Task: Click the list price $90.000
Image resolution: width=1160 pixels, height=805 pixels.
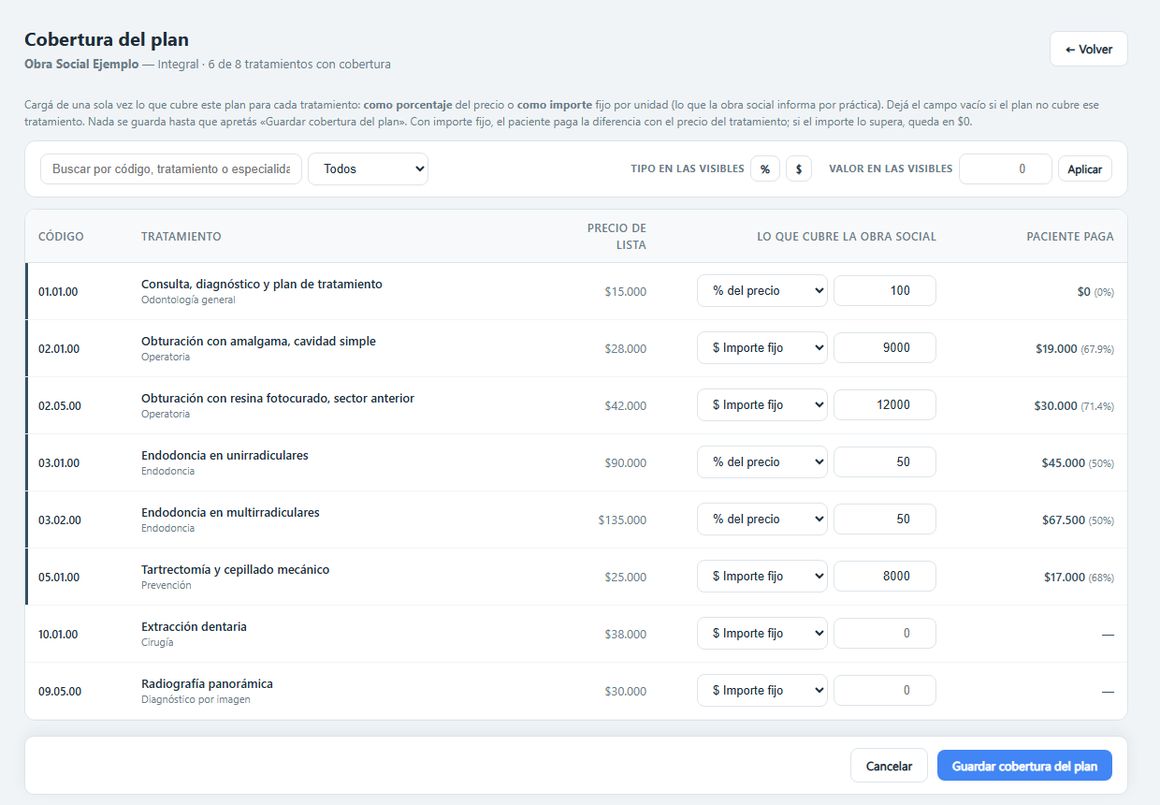Action: click(x=625, y=463)
